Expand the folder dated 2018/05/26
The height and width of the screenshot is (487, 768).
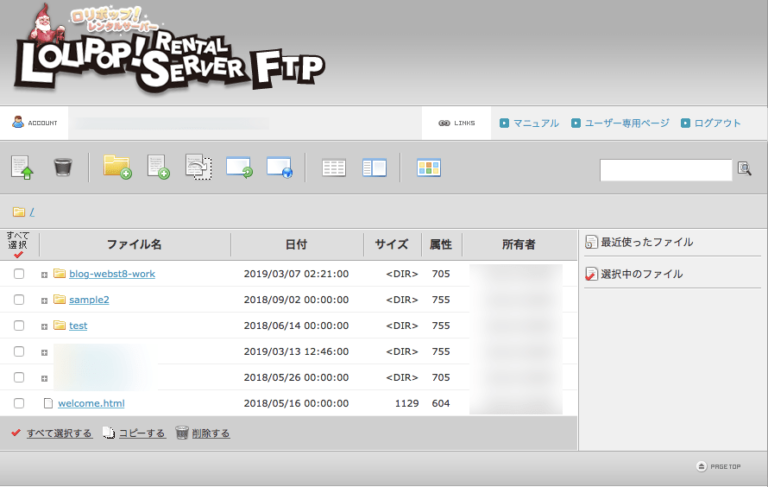coord(44,379)
